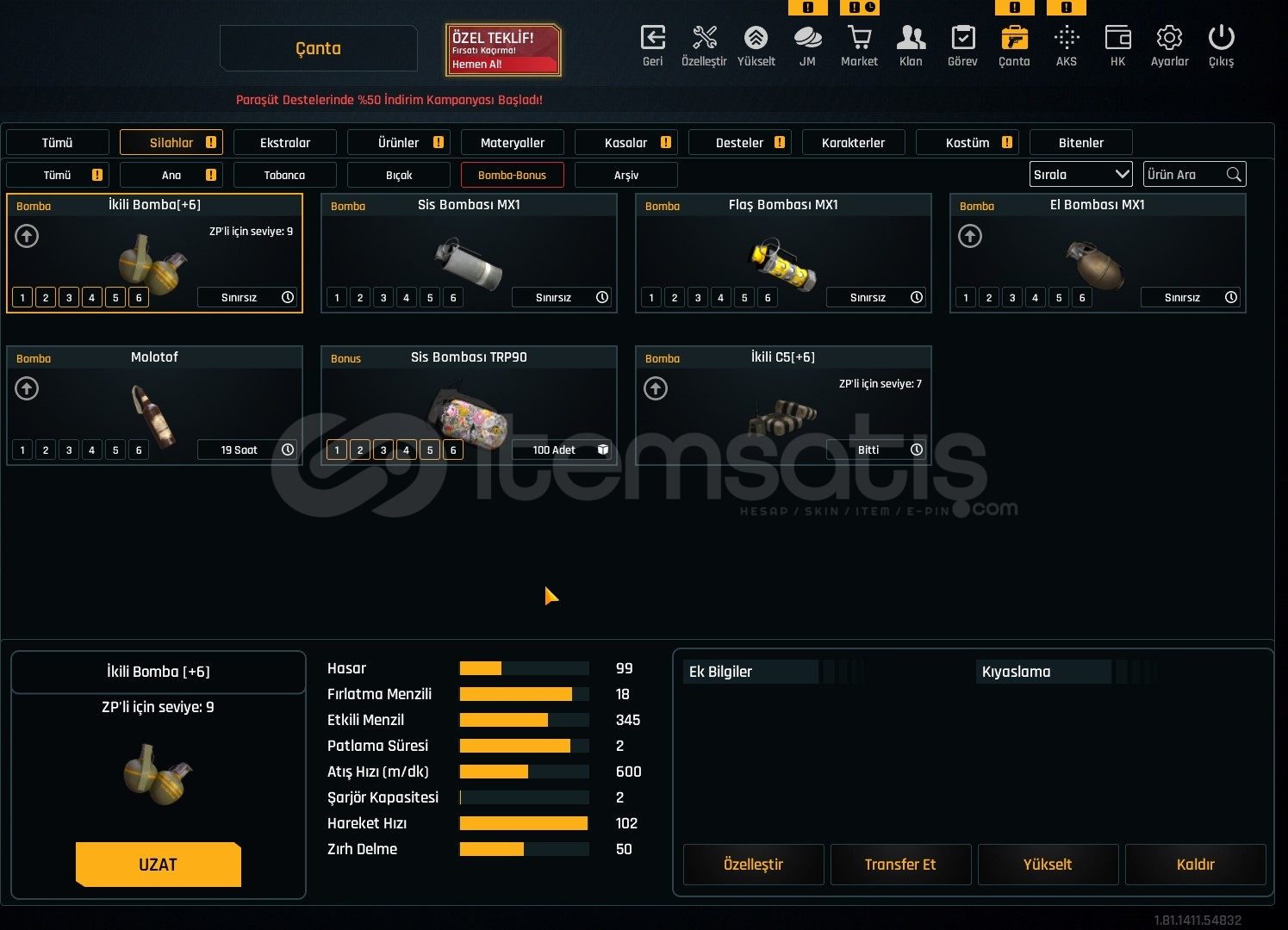Click the Ürün Ara search field
Viewport: 1288px width, 930px height.
pyautogui.click(x=1184, y=175)
